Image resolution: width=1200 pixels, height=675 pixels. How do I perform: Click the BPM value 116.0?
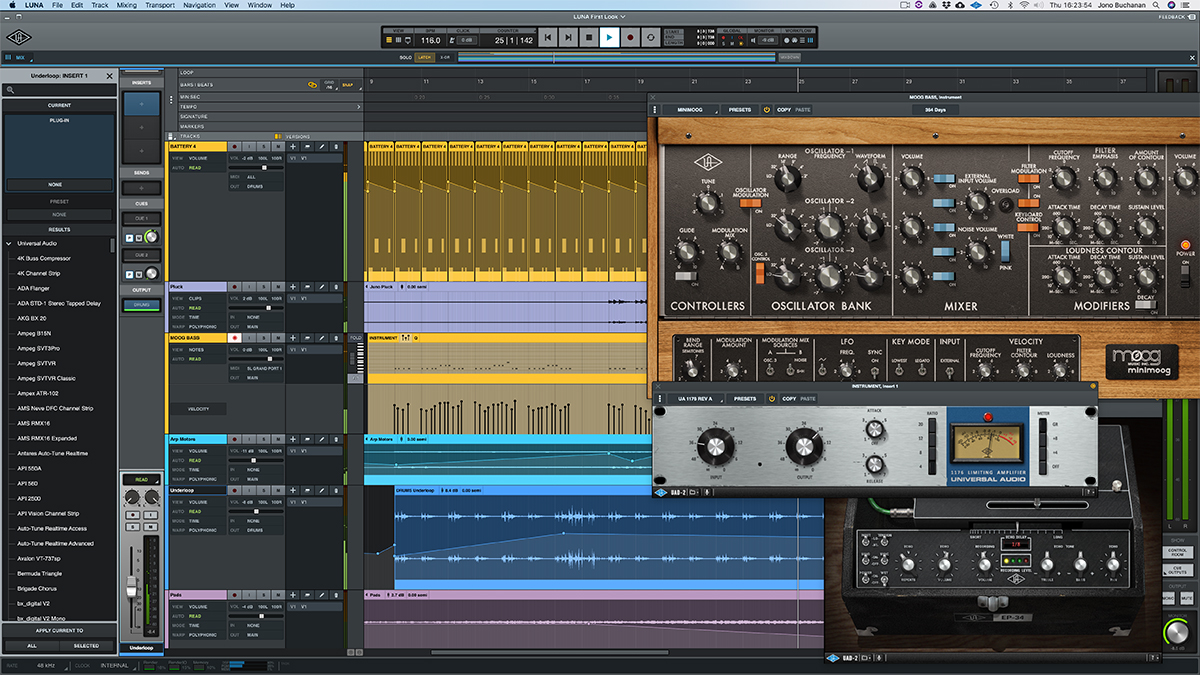[x=430, y=40]
